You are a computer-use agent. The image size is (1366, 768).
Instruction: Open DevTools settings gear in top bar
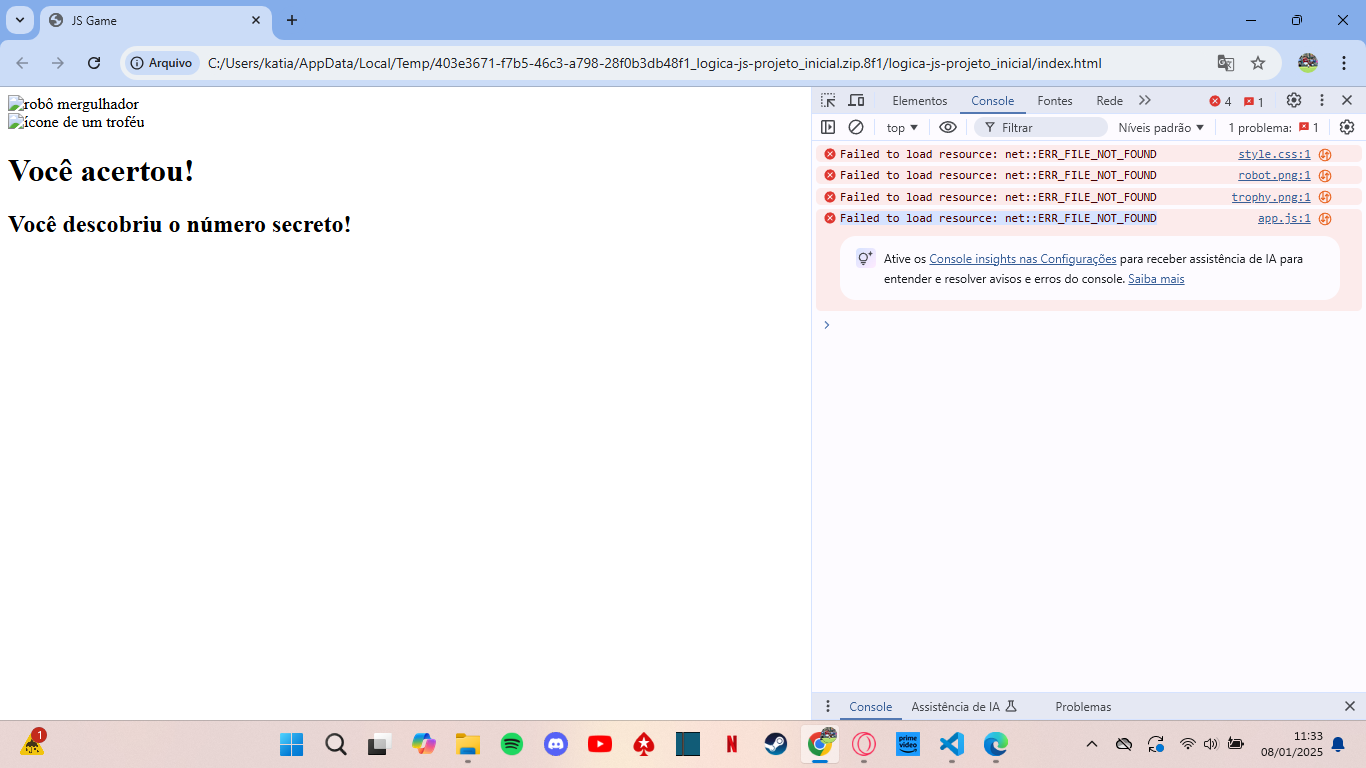[1294, 101]
